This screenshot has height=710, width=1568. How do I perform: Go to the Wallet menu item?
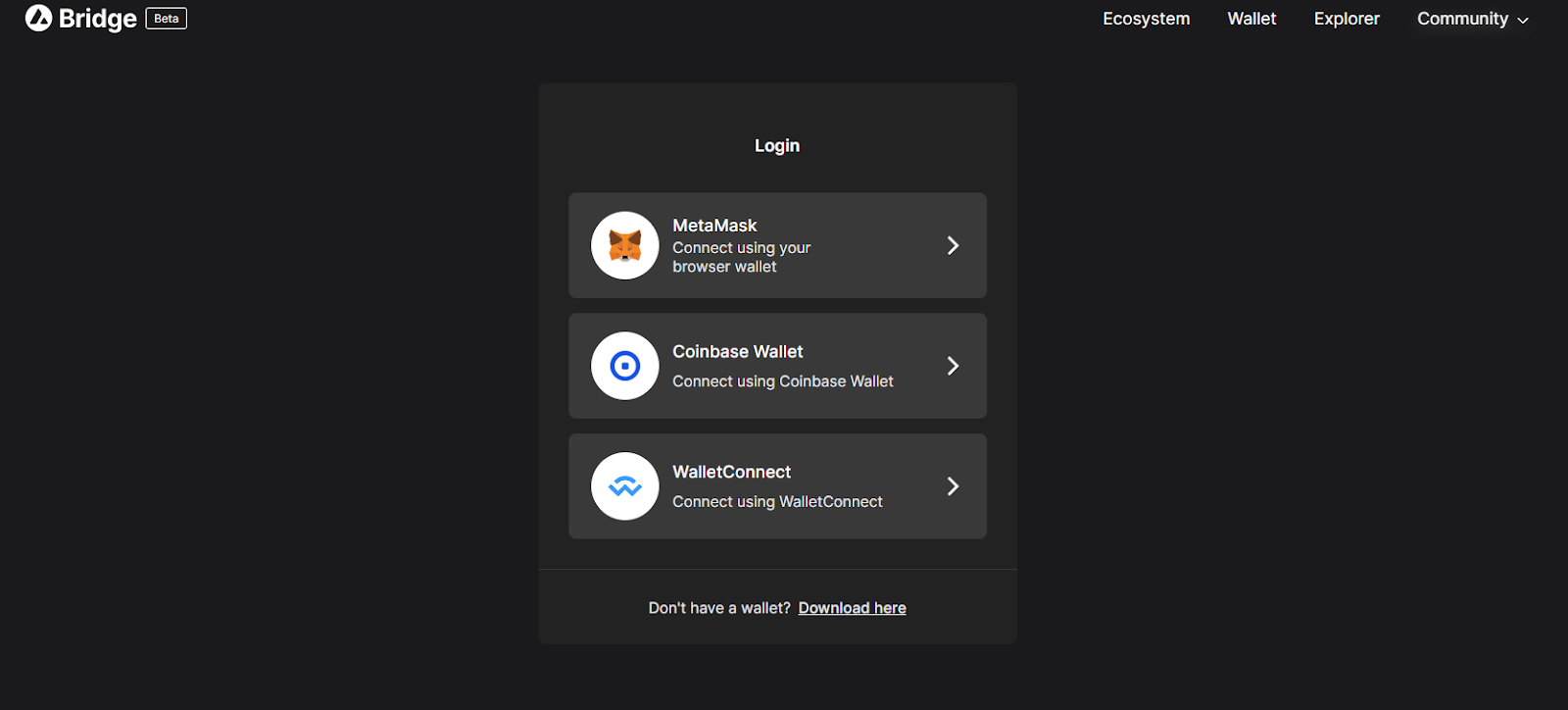point(1251,19)
